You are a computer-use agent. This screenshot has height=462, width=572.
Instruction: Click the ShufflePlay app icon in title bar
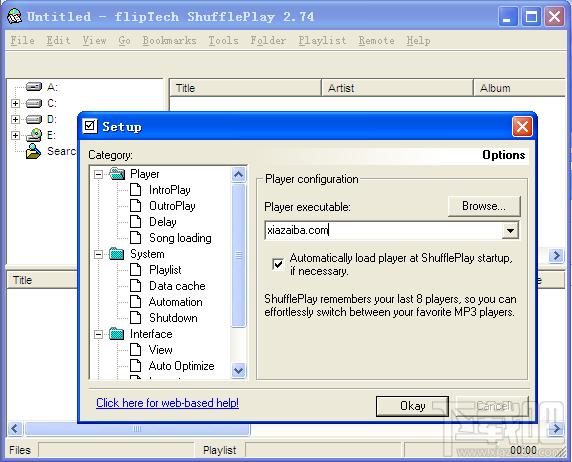point(14,16)
